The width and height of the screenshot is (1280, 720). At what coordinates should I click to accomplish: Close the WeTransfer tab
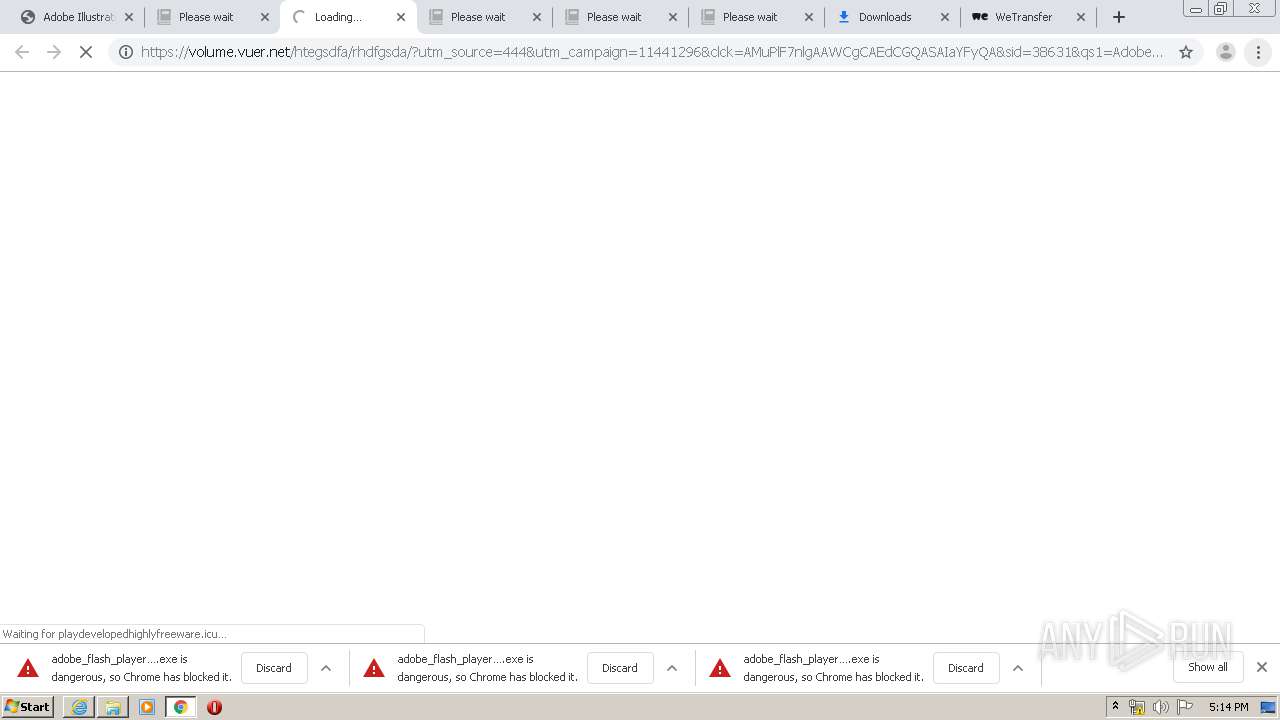(x=1081, y=17)
